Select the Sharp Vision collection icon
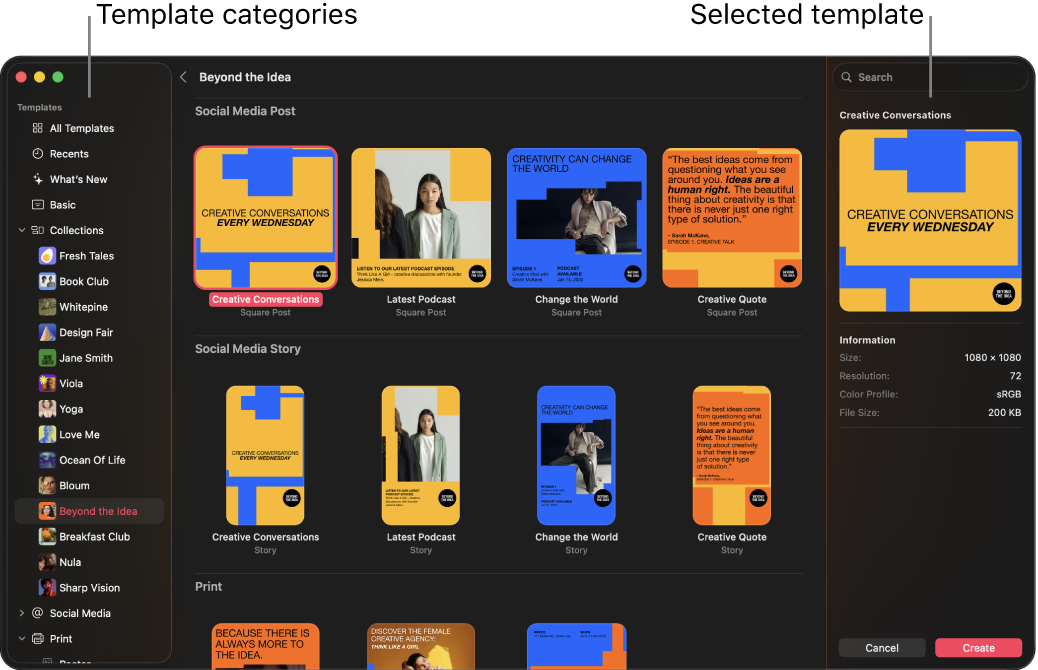Screen dimensions: 1038x670 point(47,587)
